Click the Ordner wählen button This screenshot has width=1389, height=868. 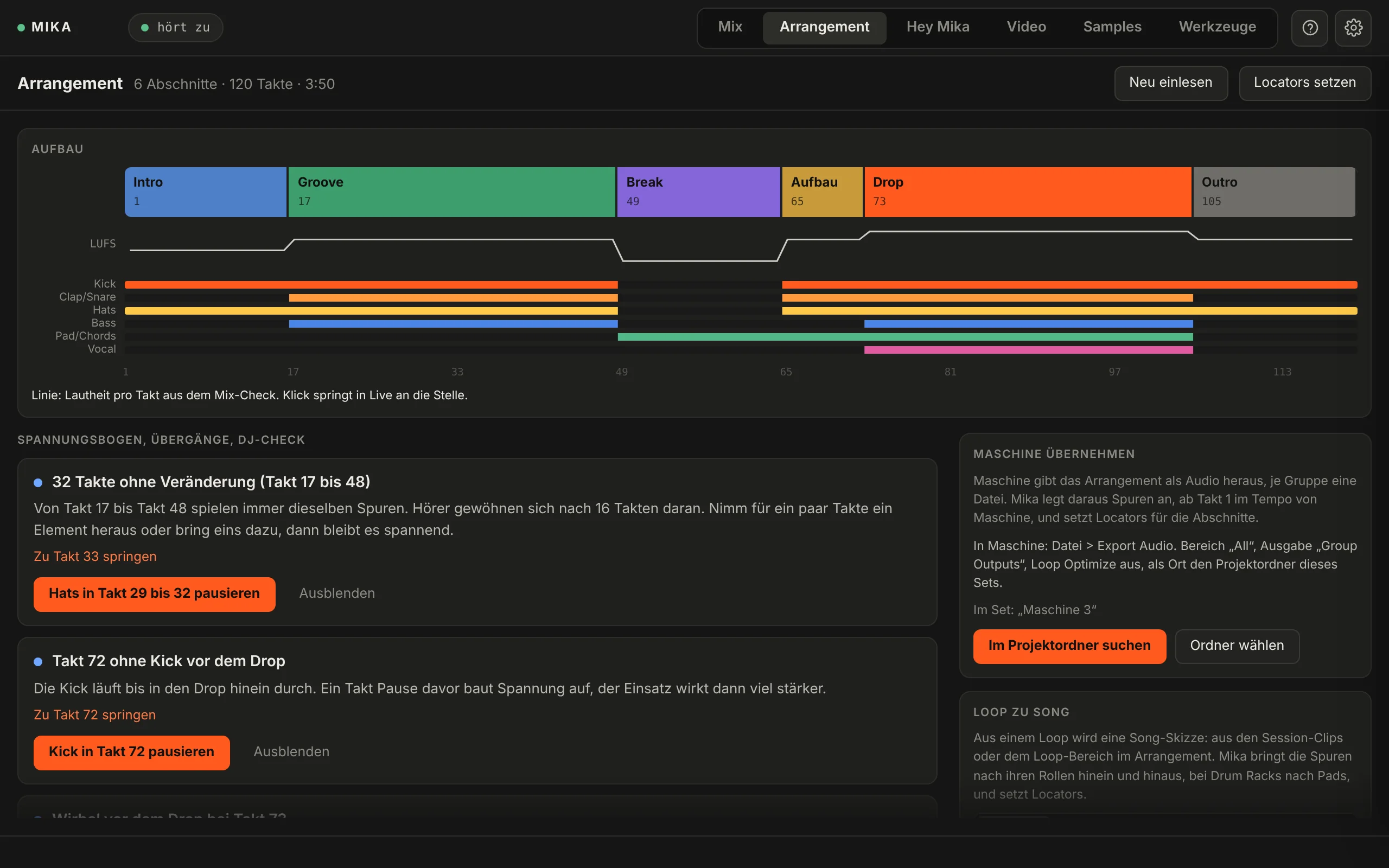(x=1237, y=646)
